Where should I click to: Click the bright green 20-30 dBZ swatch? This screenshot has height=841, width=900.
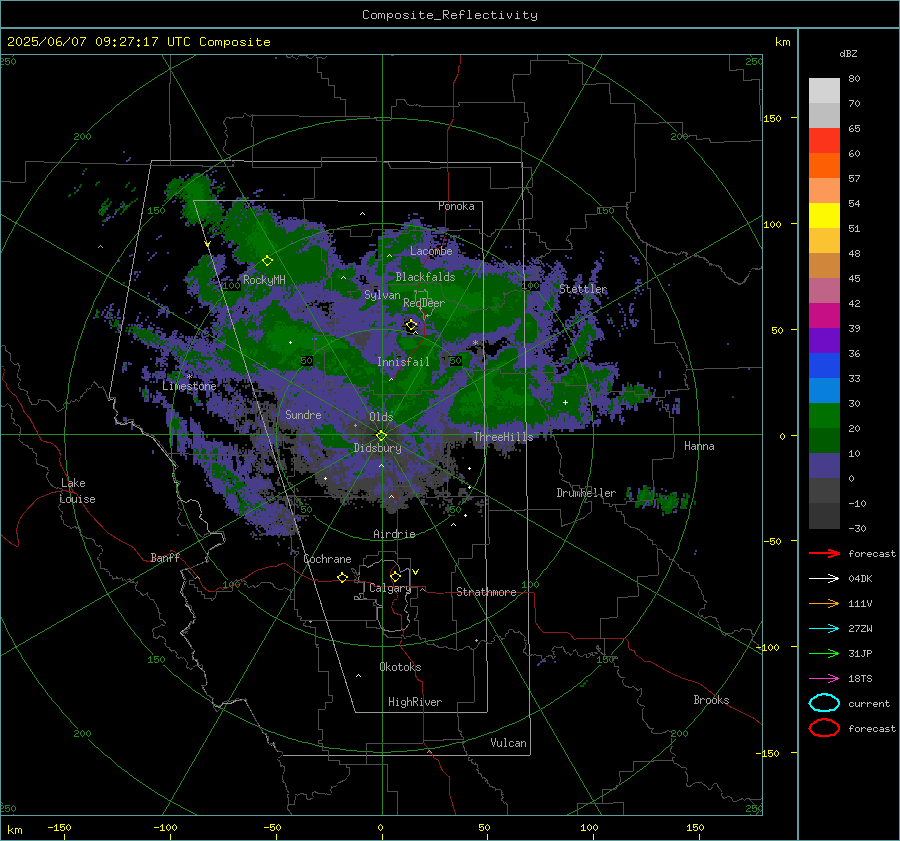tap(824, 416)
